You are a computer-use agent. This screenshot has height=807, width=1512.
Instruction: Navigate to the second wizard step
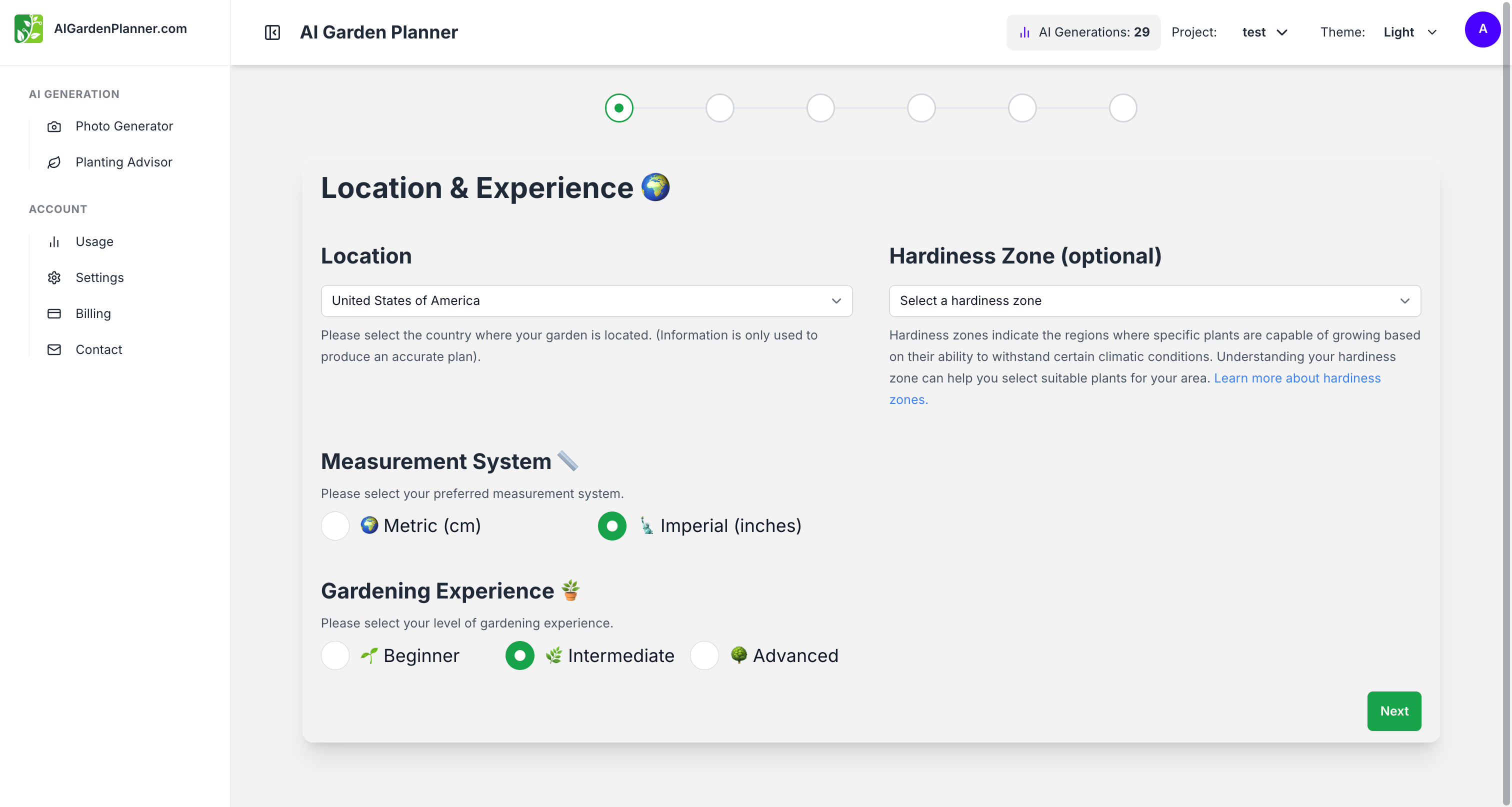(719, 107)
